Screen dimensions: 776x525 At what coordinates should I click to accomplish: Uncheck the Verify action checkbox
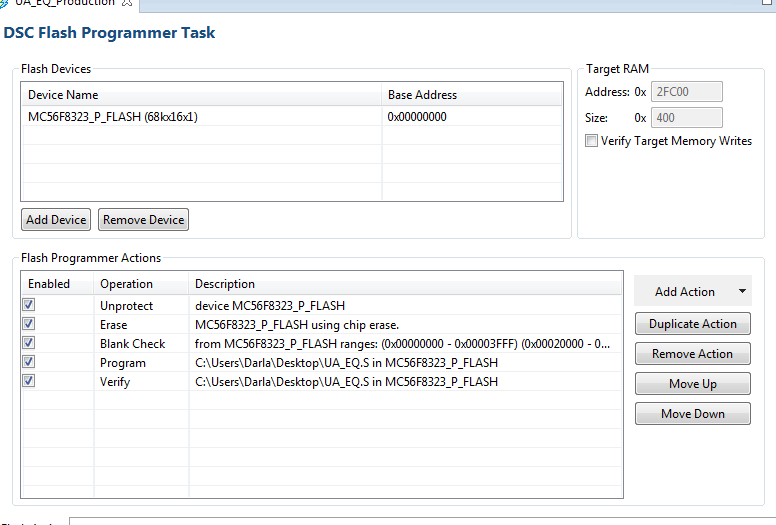tap(29, 381)
